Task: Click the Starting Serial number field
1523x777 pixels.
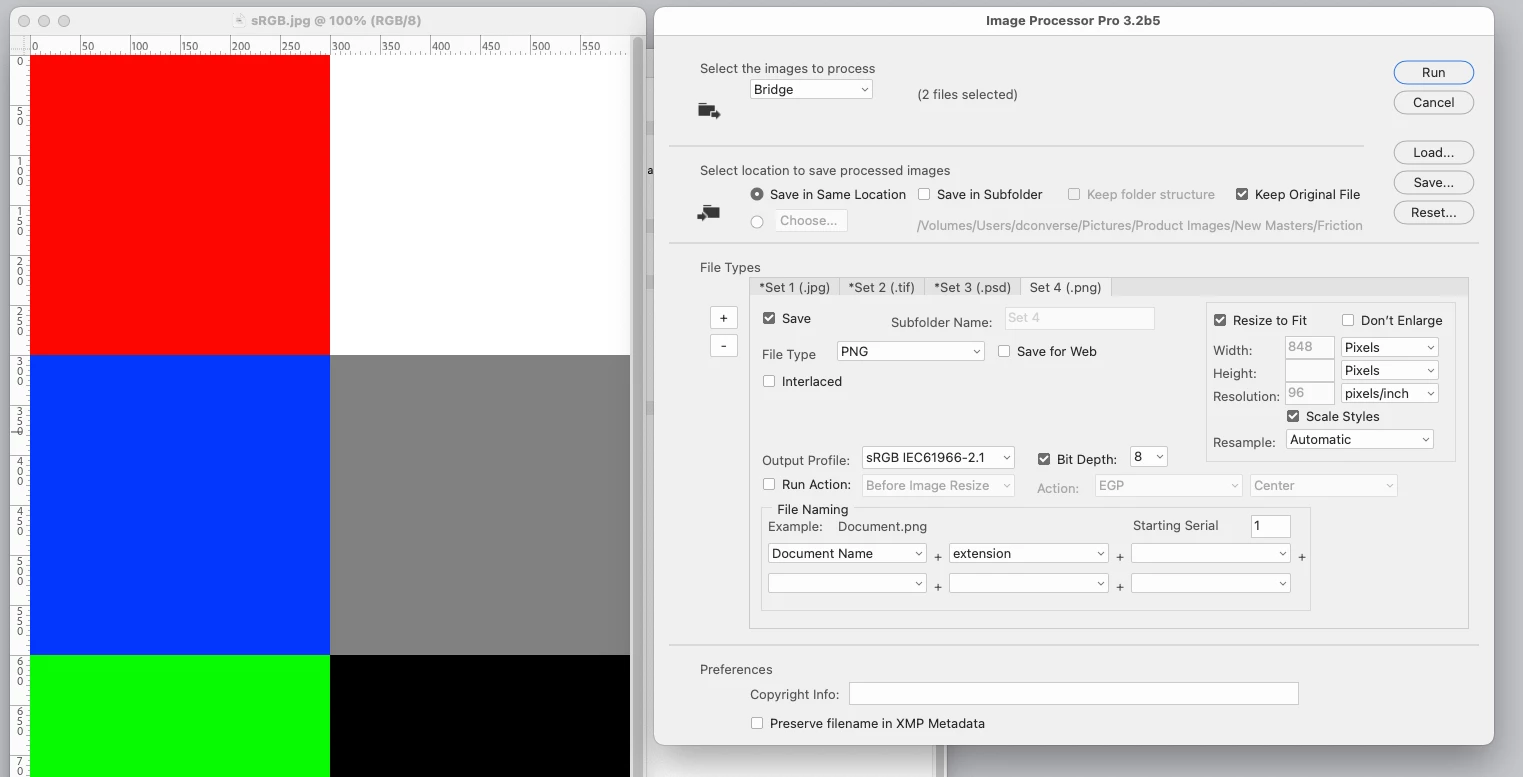Action: click(1270, 526)
